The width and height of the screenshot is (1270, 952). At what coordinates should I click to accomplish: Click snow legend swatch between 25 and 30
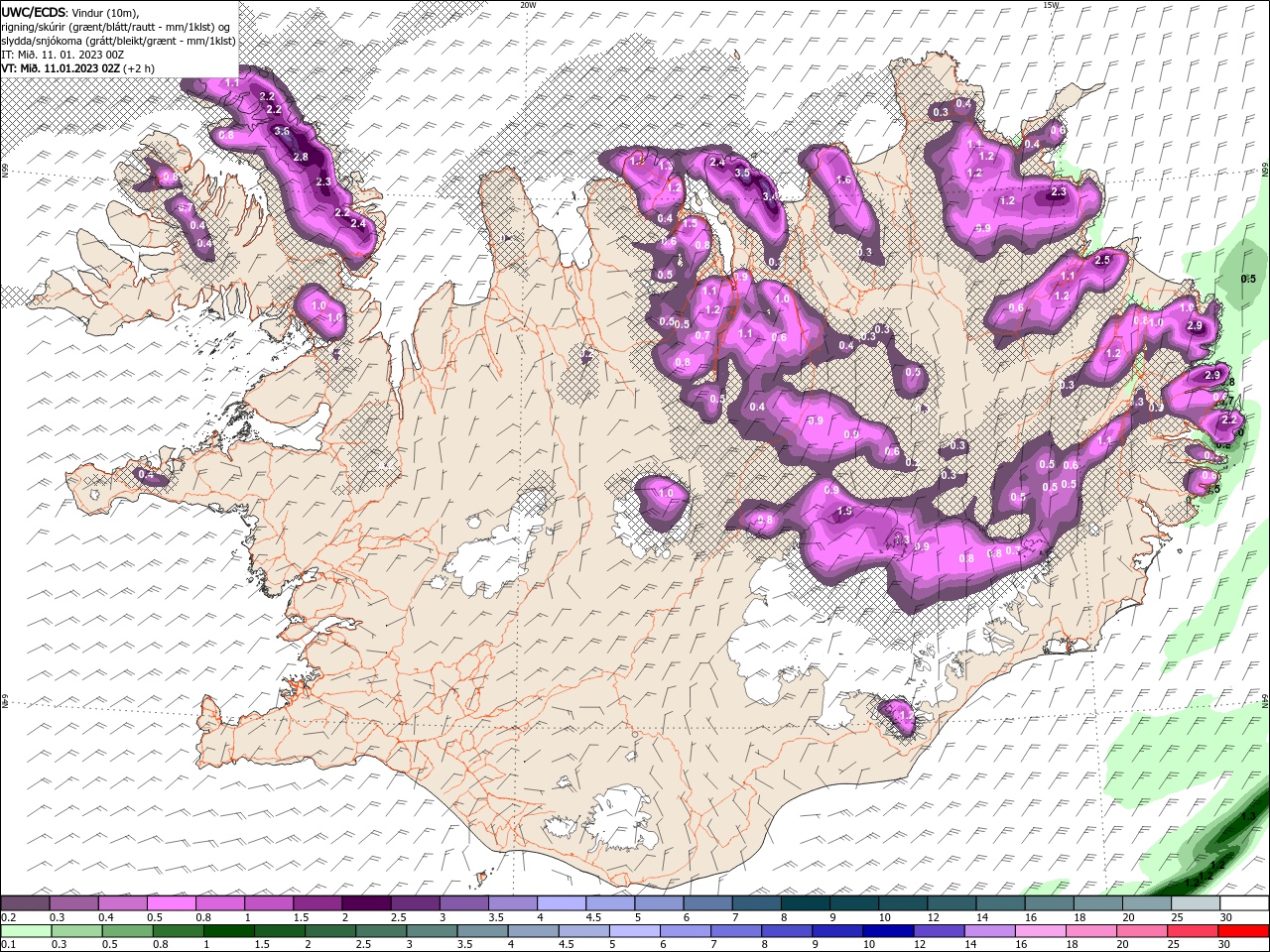click(x=1196, y=903)
